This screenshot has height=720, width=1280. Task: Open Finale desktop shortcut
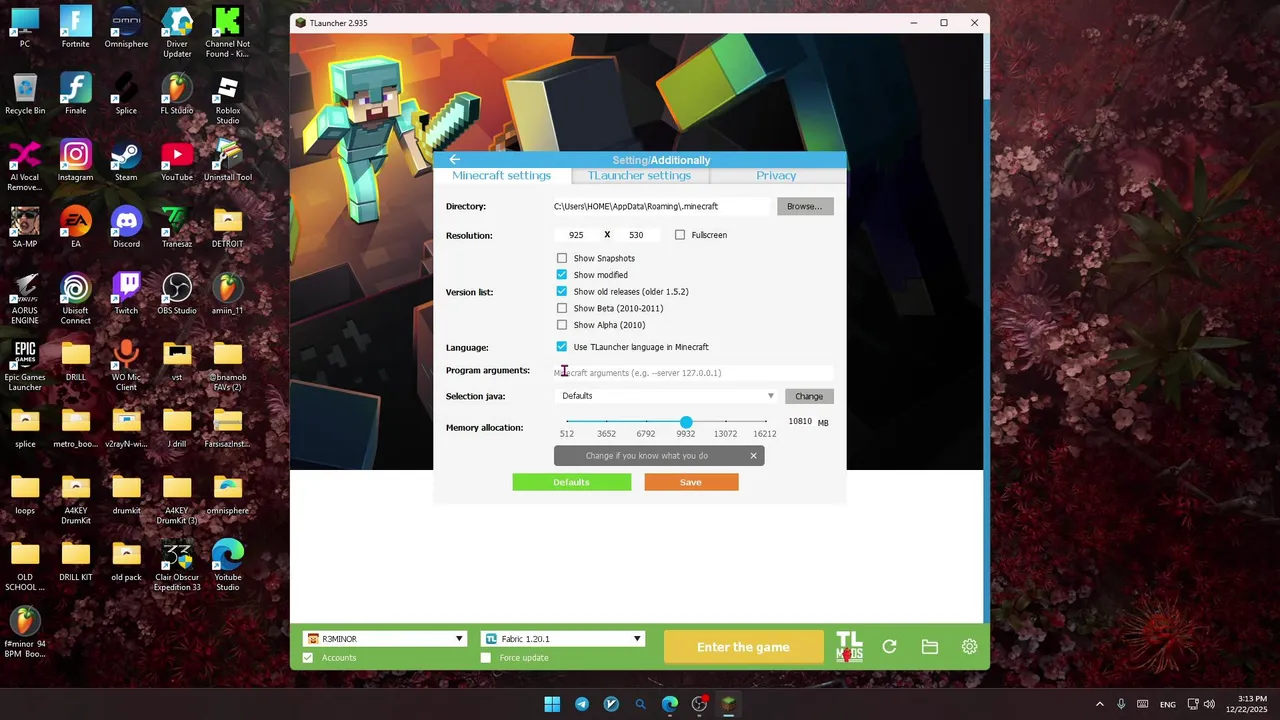coord(75,95)
